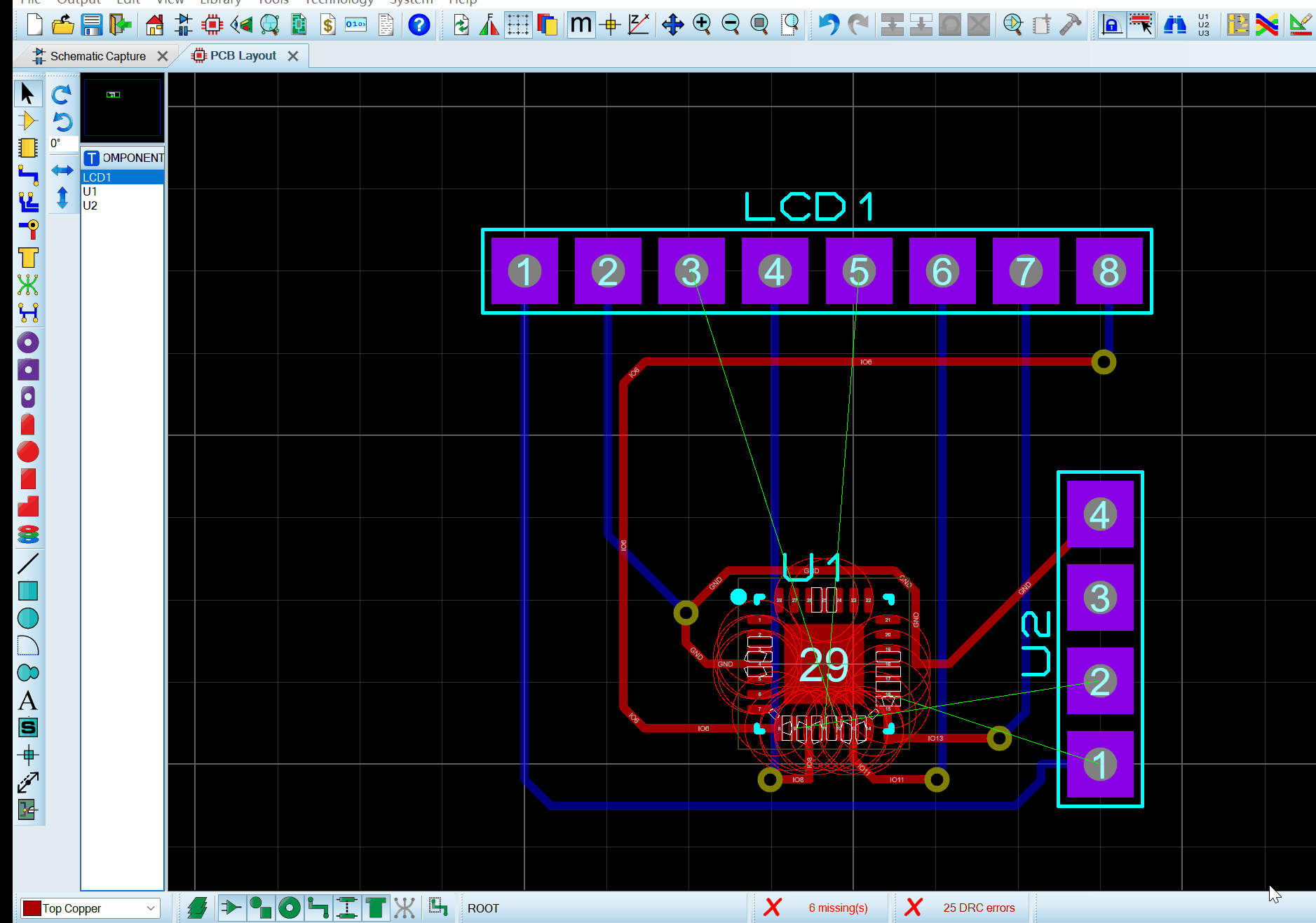
Task: Open the Library menu
Action: (x=220, y=3)
